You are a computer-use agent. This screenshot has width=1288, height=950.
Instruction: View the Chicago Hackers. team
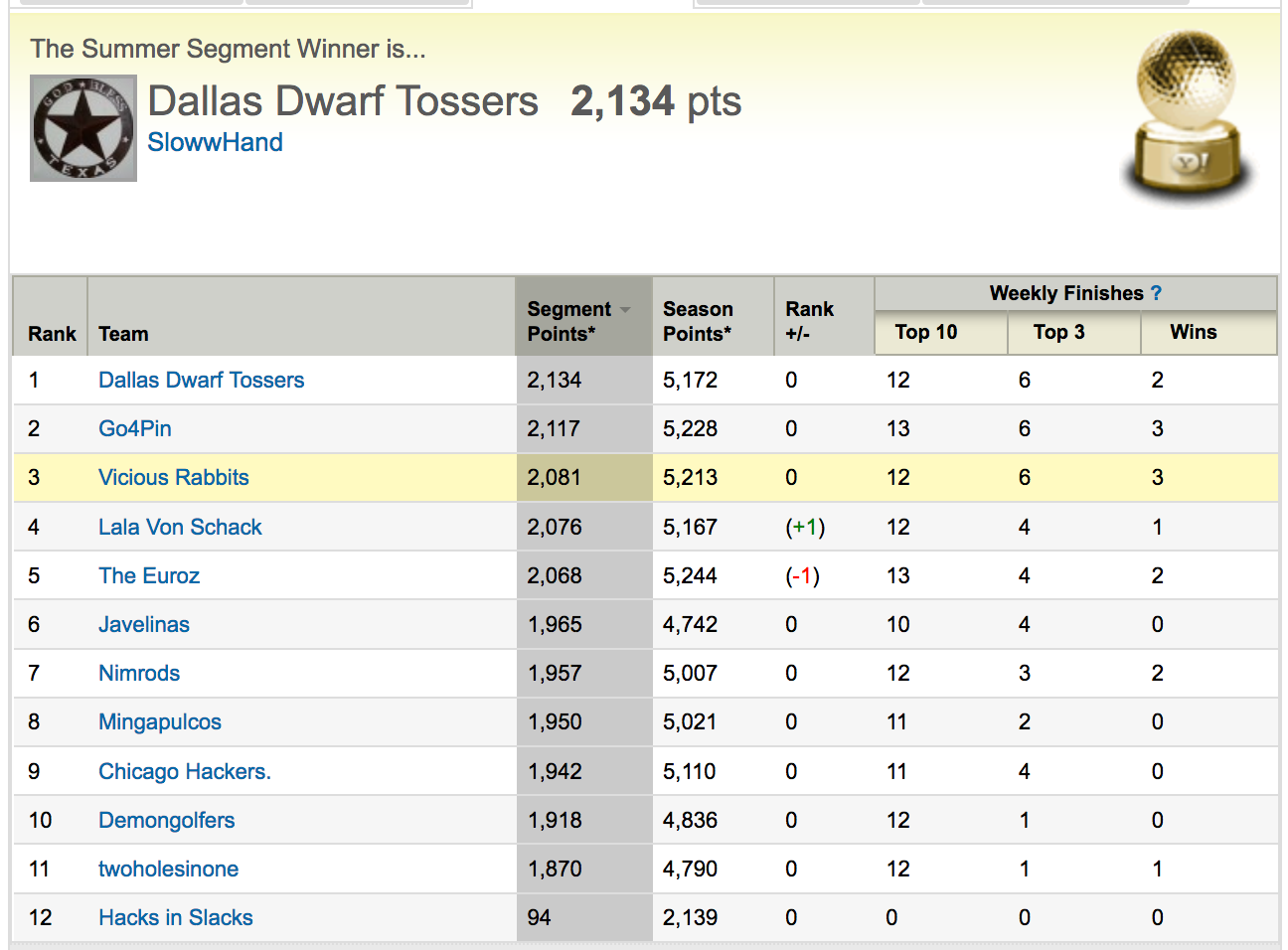pyautogui.click(x=185, y=772)
